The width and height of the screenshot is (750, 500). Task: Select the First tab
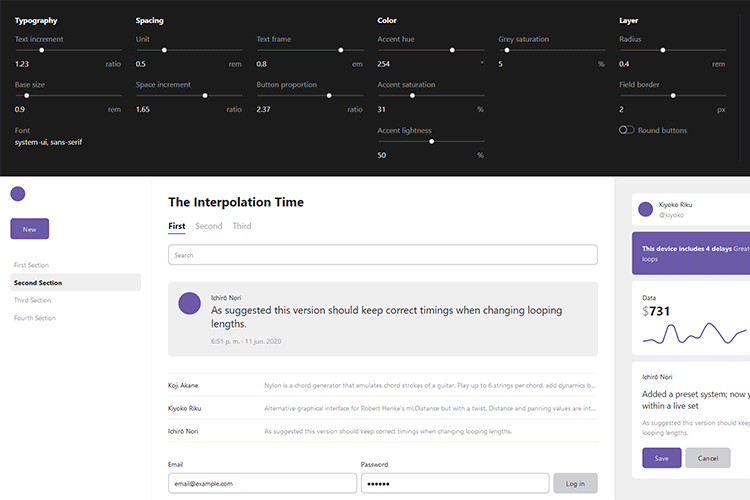[177, 226]
